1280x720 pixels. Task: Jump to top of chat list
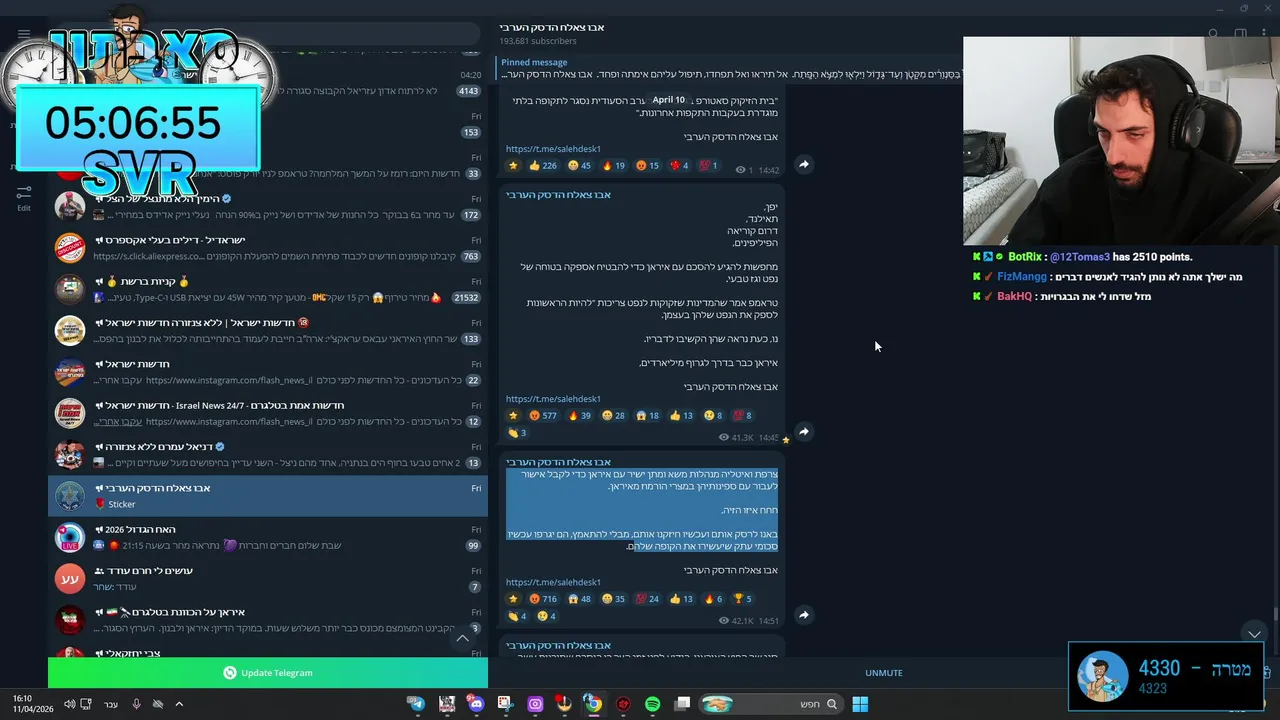coord(462,638)
